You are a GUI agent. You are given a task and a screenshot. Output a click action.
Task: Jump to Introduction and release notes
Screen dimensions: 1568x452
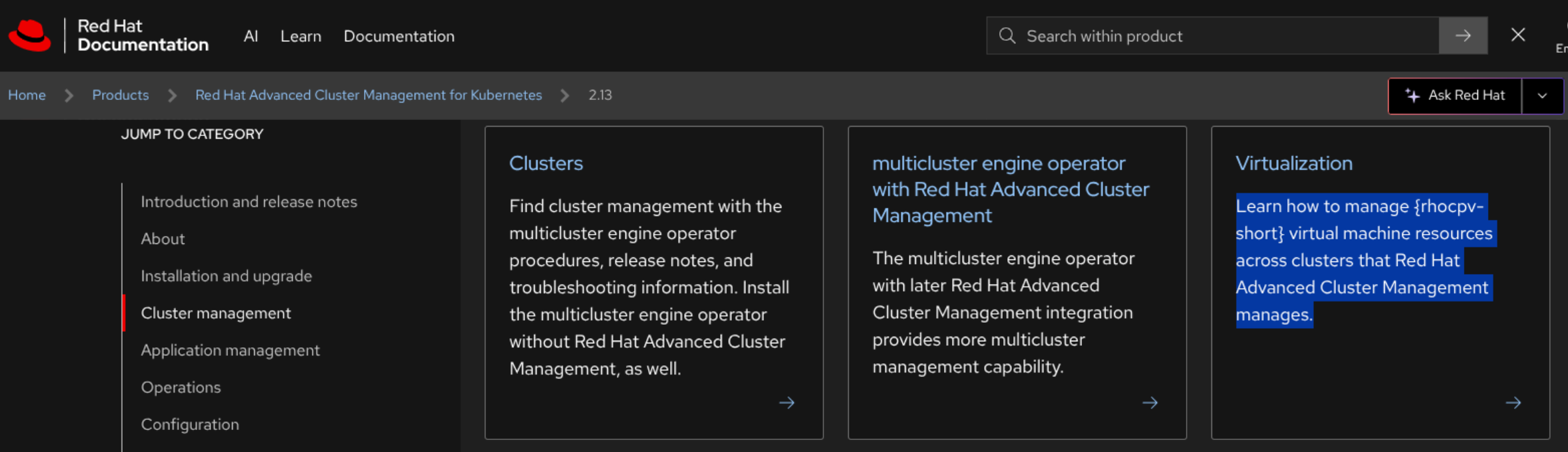[249, 201]
